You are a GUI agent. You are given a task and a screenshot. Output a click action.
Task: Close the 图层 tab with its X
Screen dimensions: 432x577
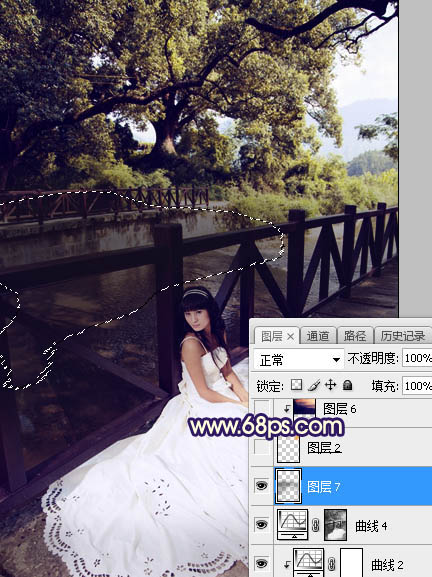[x=290, y=336]
